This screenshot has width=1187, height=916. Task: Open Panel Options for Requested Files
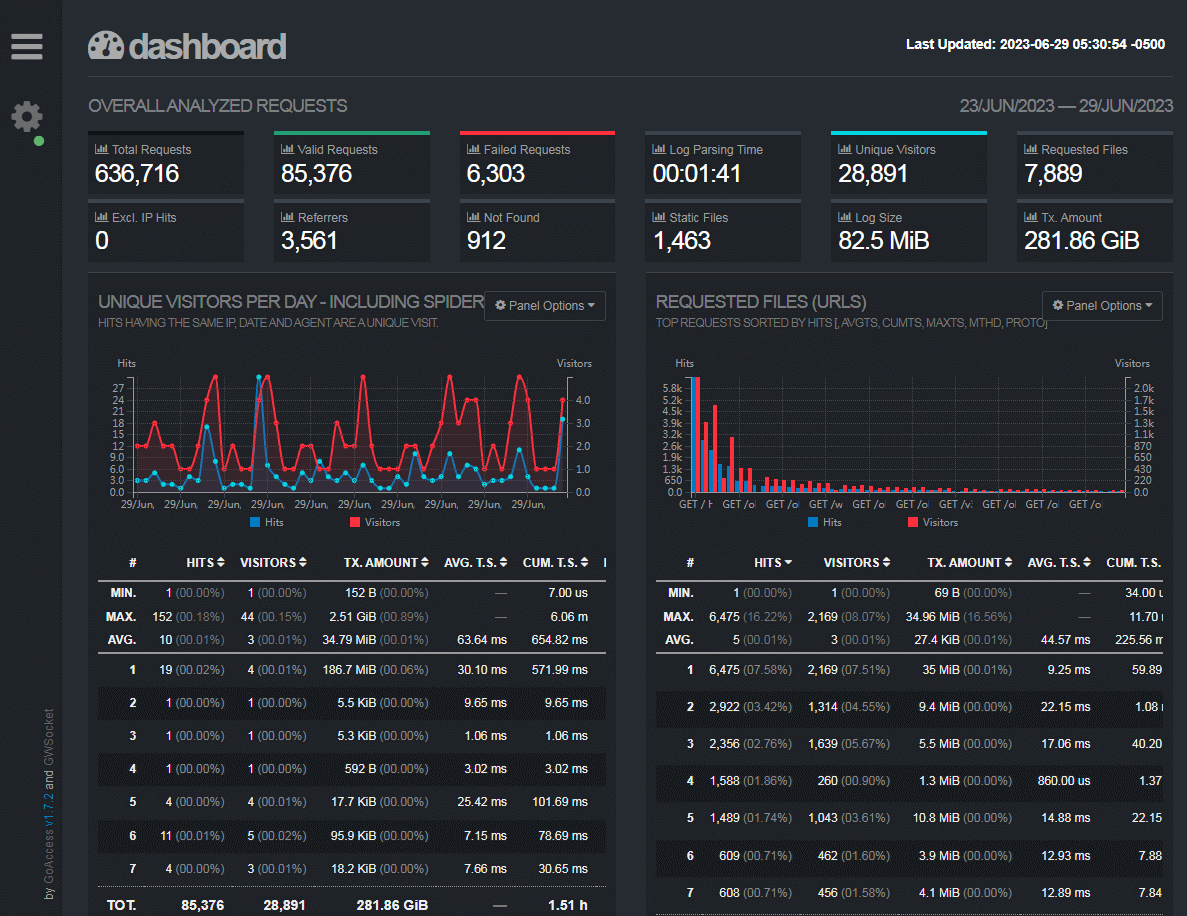tap(1102, 306)
